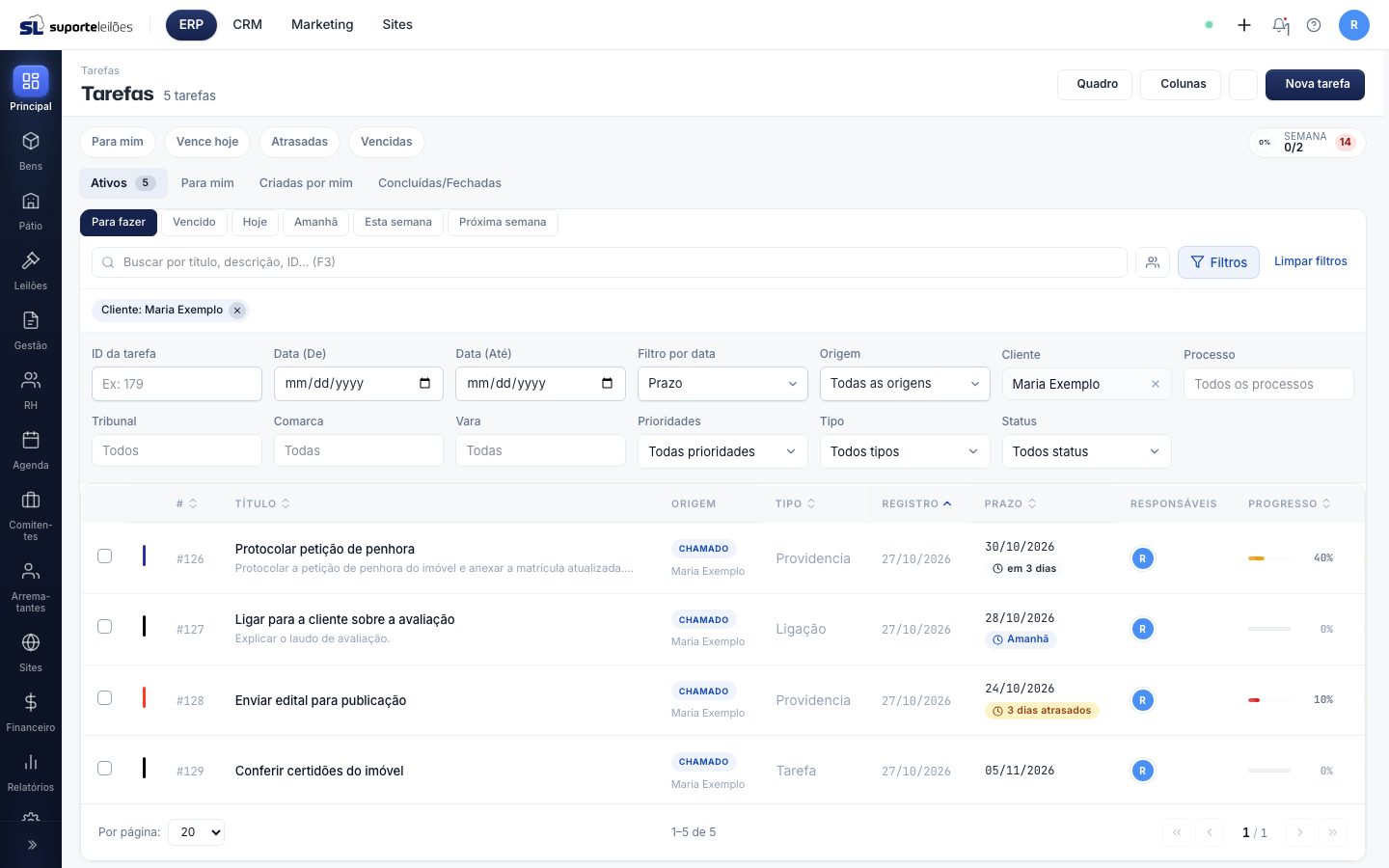1389x868 pixels.
Task: Check the box for task #129
Action: tap(105, 769)
